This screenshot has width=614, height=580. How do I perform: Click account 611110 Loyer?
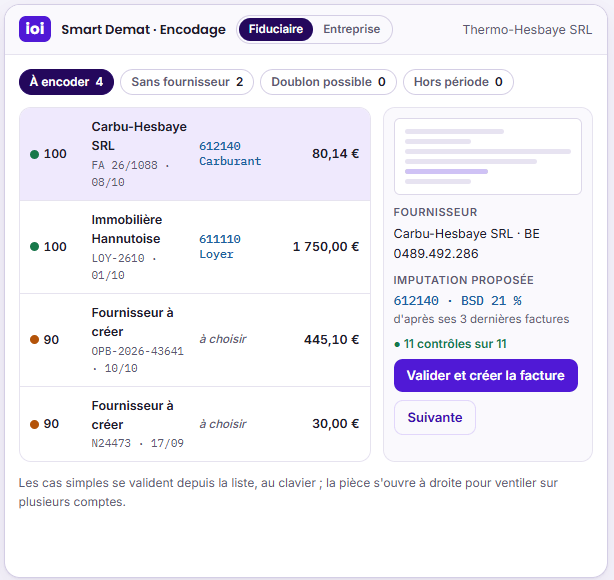tap(220, 247)
